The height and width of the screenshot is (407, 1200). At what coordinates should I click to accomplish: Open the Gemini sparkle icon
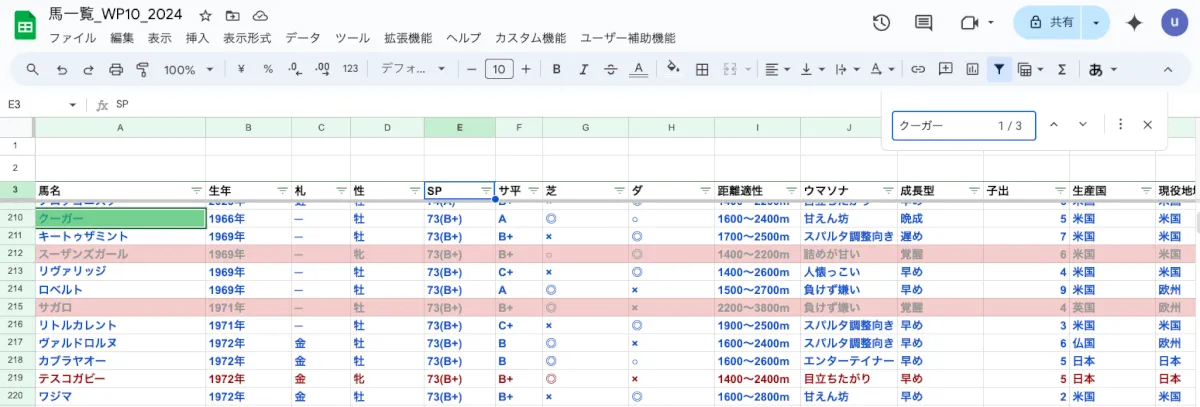[x=1134, y=23]
